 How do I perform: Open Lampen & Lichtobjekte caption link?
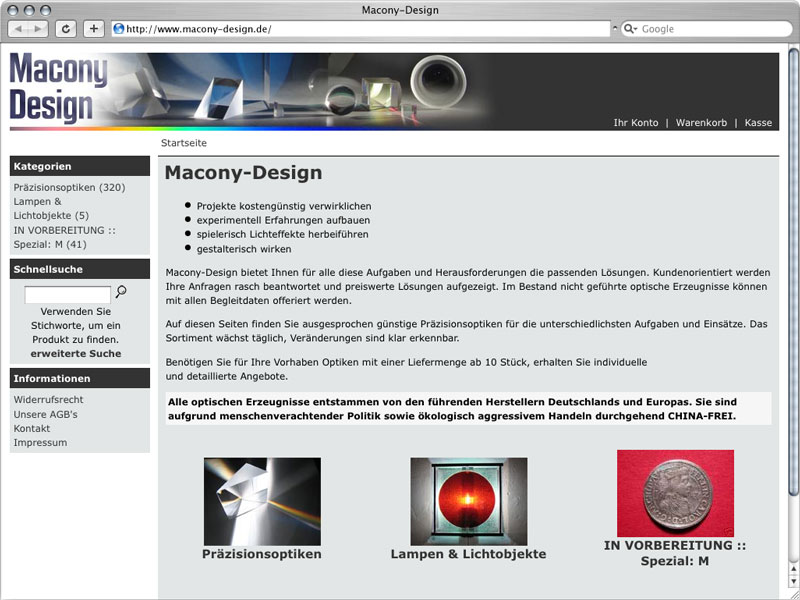pos(468,554)
